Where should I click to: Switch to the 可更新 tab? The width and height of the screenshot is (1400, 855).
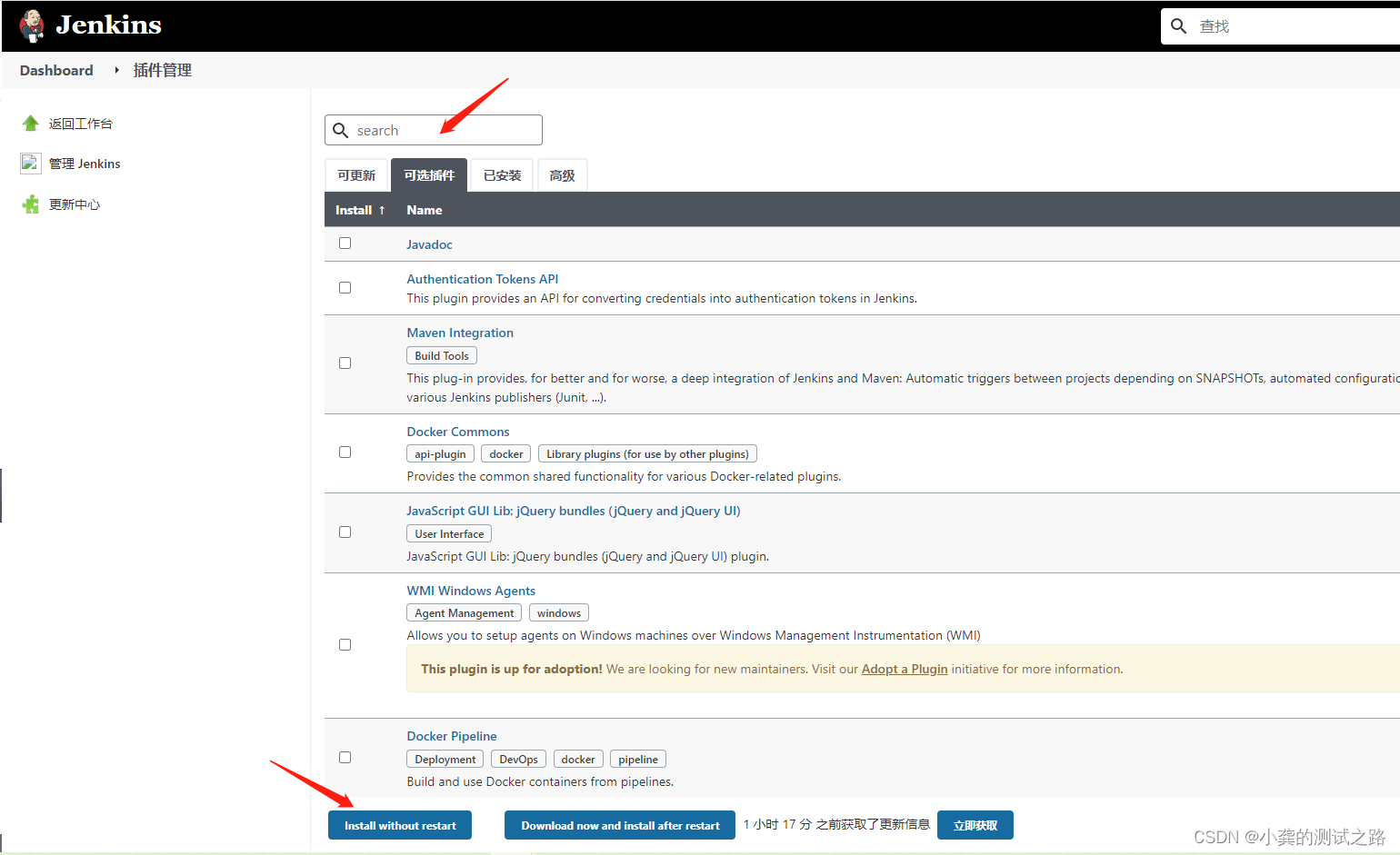[x=356, y=175]
